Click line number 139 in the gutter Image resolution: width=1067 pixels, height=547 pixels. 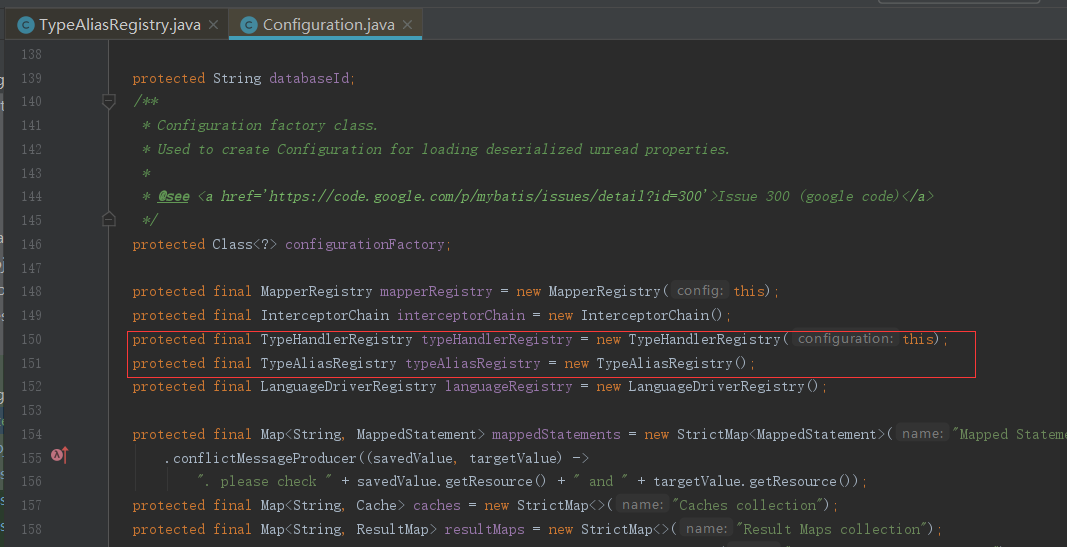click(x=31, y=78)
